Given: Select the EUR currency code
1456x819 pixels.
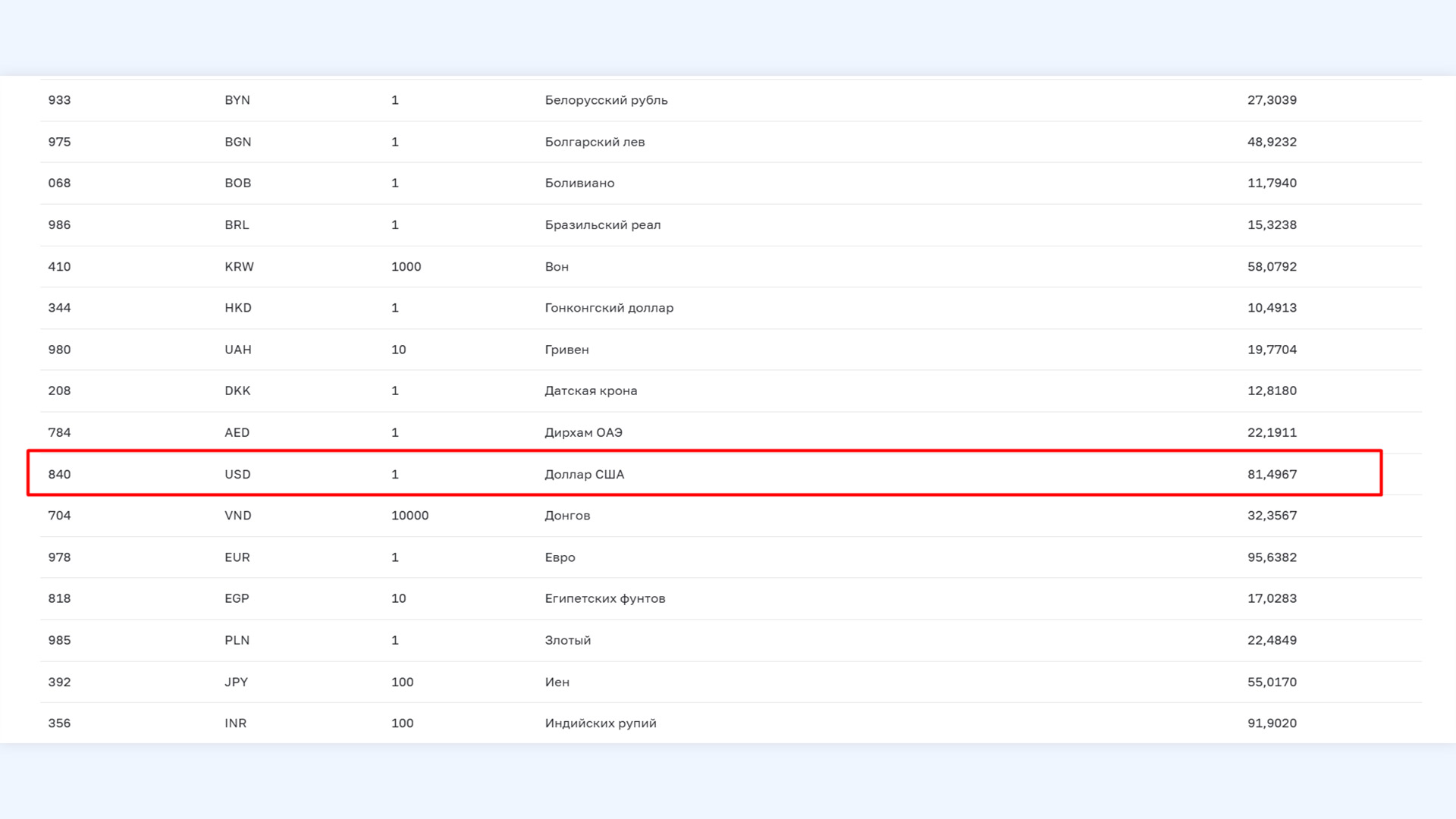Looking at the screenshot, I should (237, 557).
